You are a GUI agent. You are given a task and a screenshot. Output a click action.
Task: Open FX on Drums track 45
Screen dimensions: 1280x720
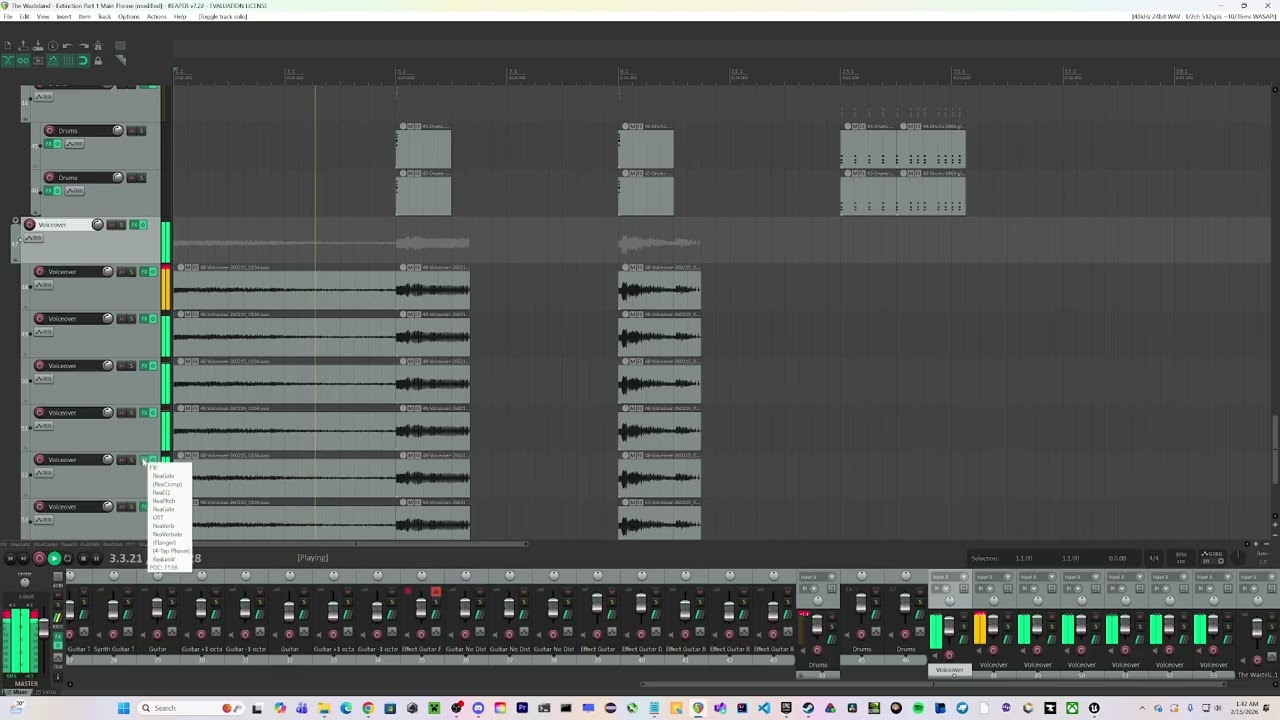[x=47, y=144]
